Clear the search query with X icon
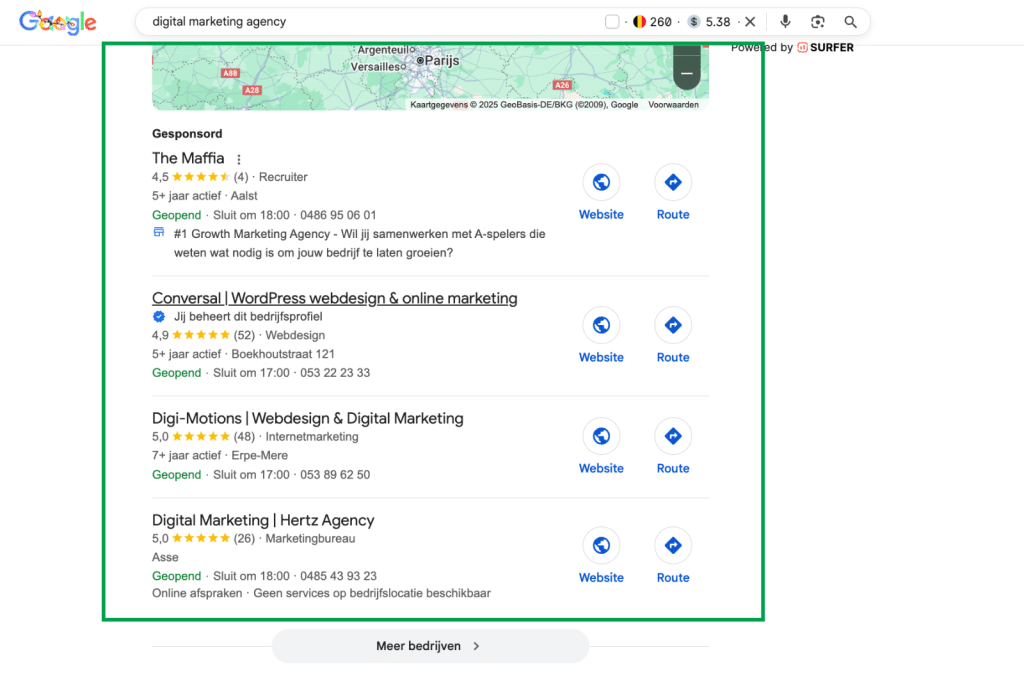The width and height of the screenshot is (1024, 682). click(x=750, y=21)
